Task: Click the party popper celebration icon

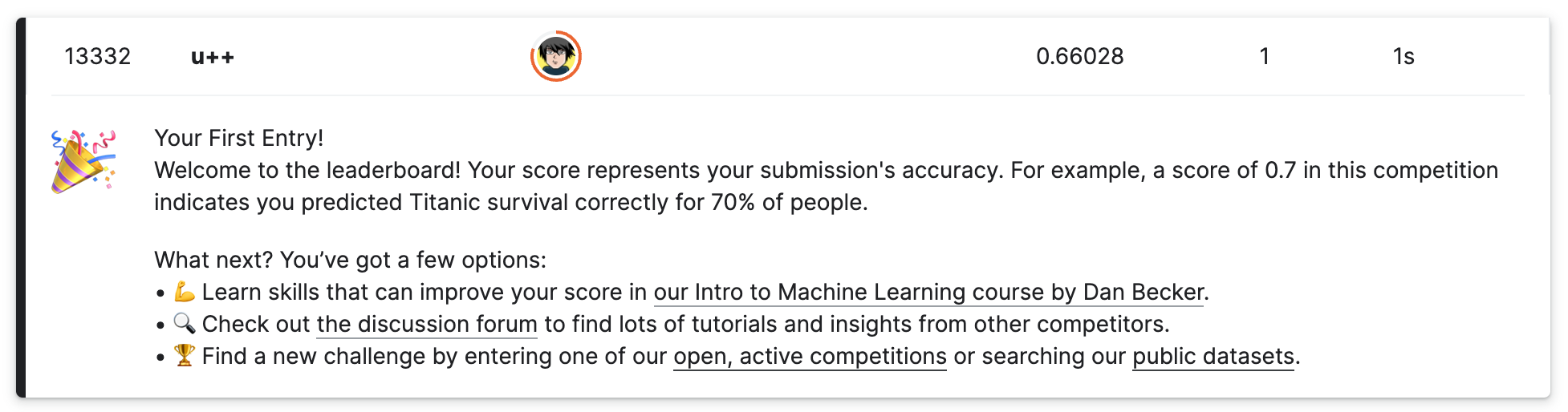Action: [x=83, y=161]
